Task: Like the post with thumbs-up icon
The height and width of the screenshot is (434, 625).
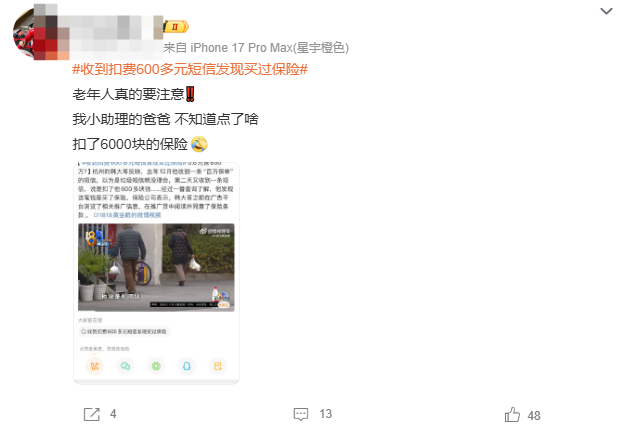Action: click(x=512, y=414)
